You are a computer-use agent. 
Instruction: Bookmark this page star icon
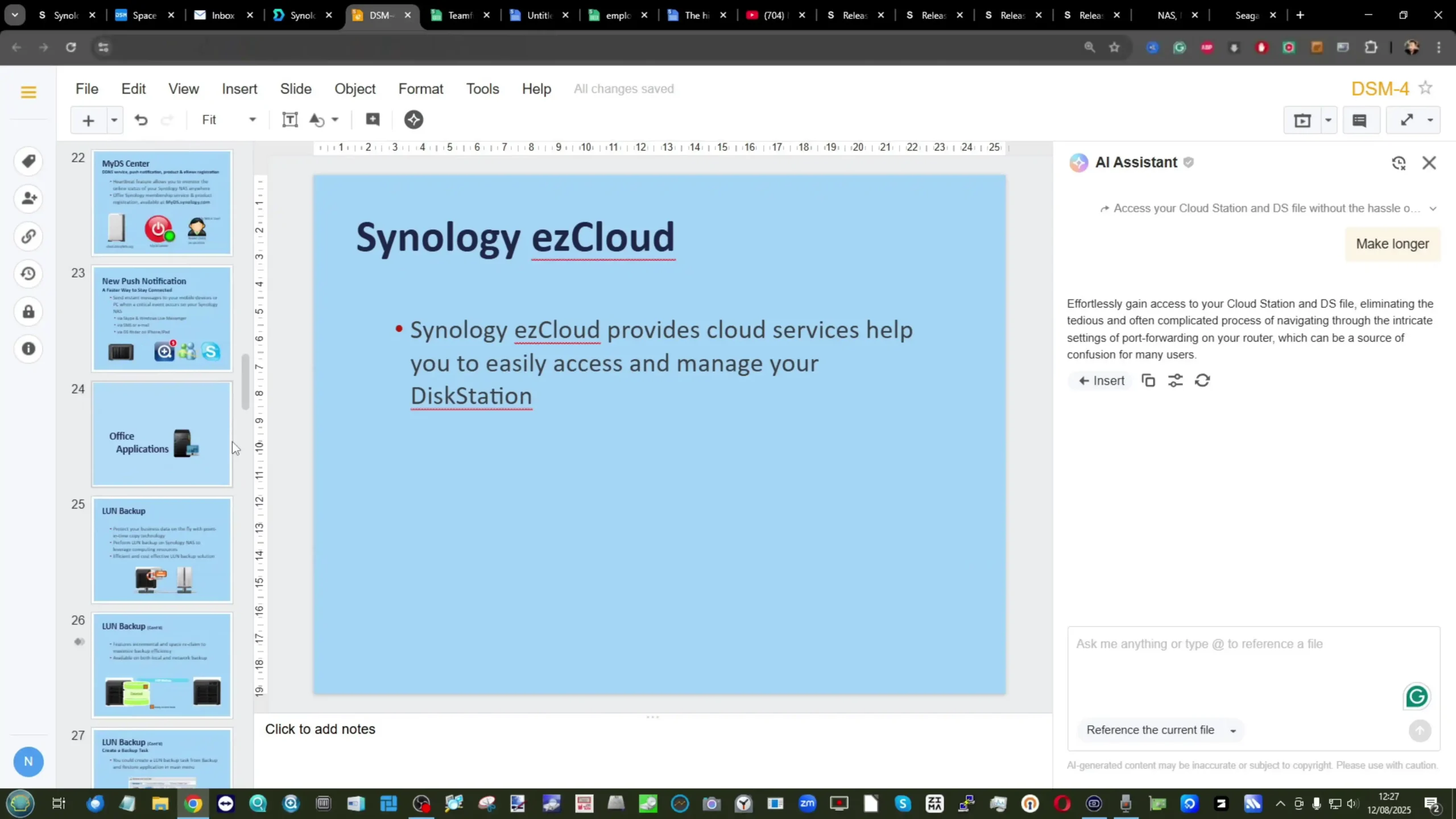click(x=1114, y=47)
